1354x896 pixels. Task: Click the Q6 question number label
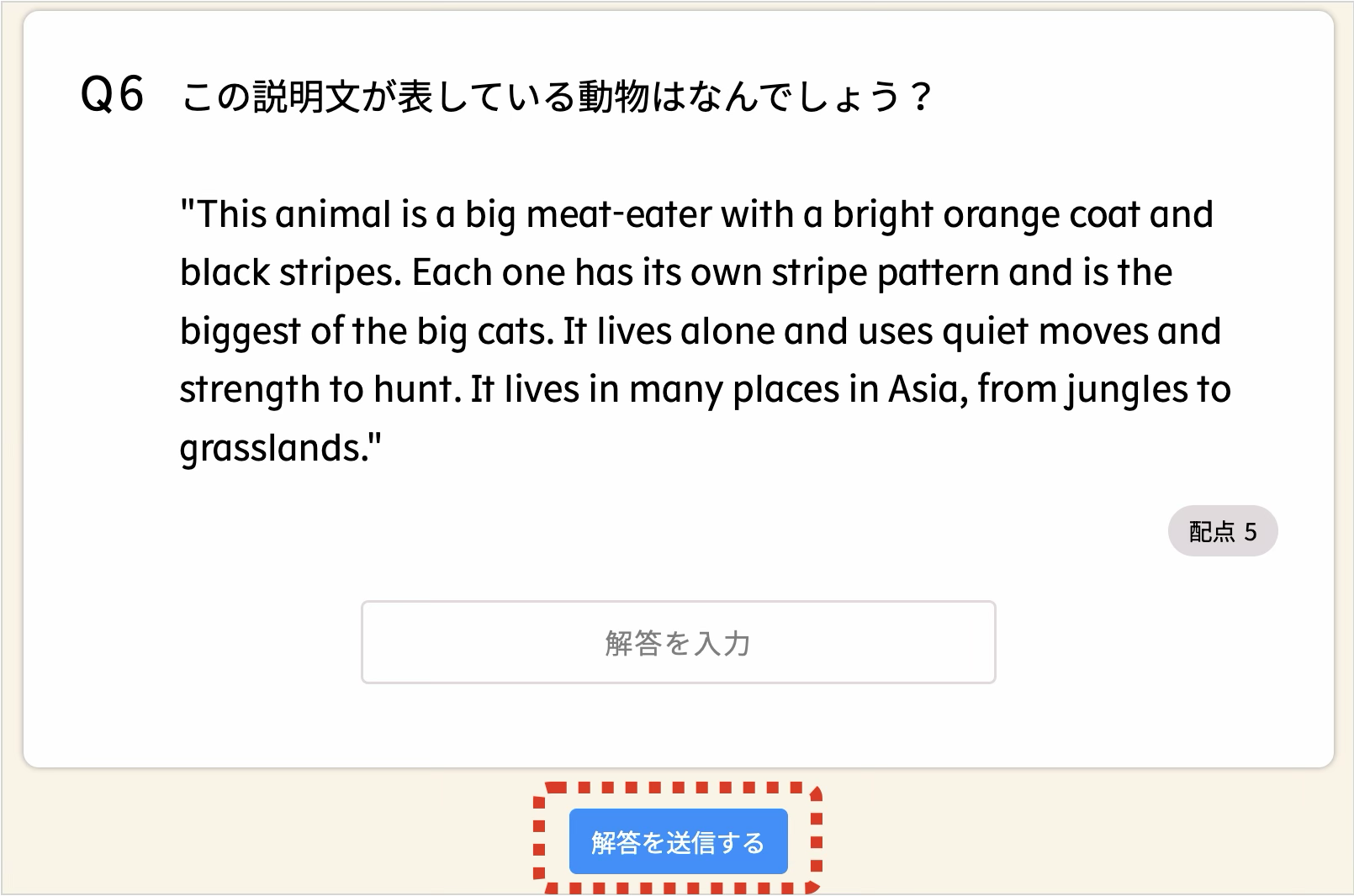point(112,94)
